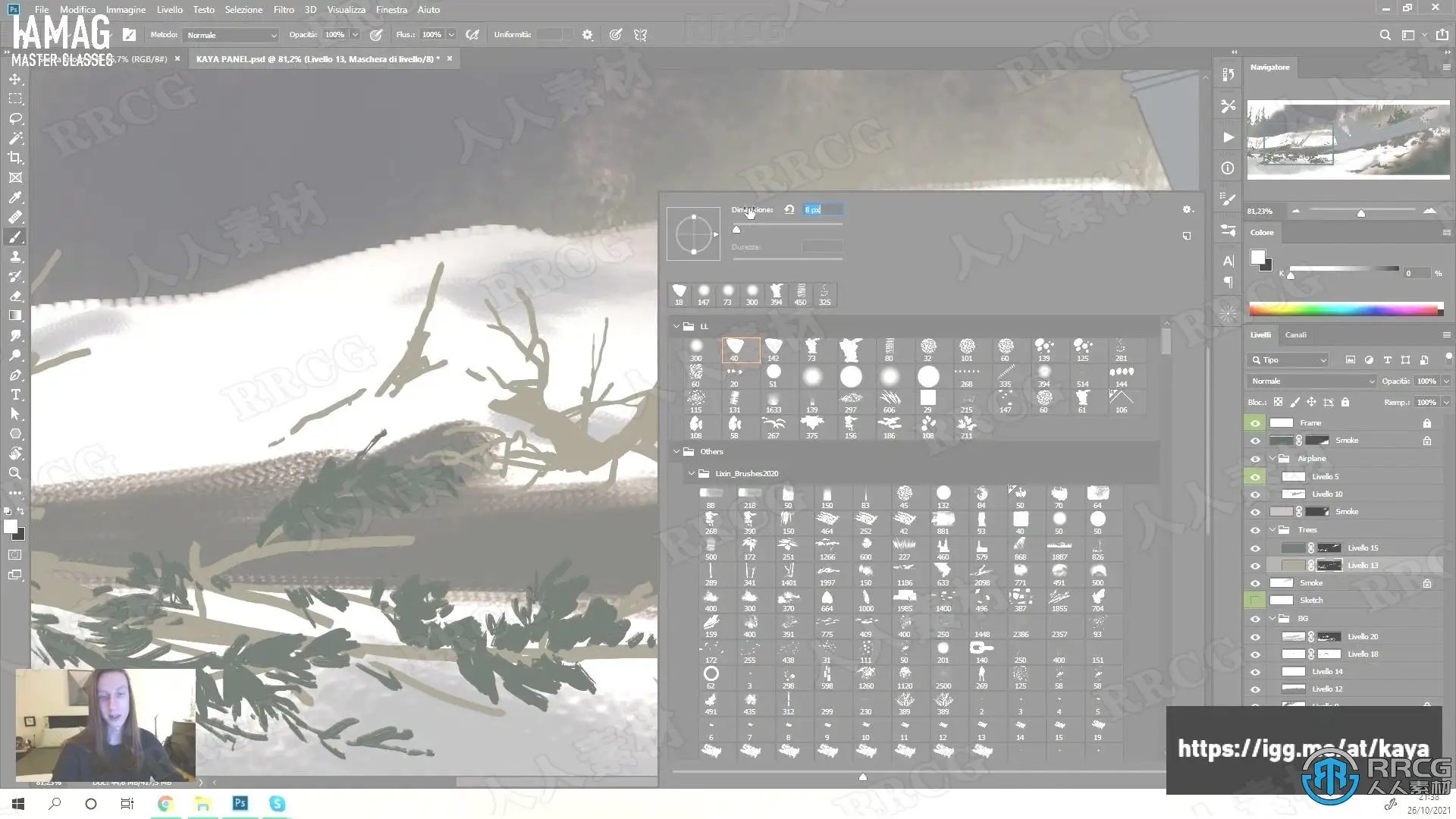Screen dimensions: 1456x819
Task: Show the Sketch layer
Action: tap(1255, 601)
